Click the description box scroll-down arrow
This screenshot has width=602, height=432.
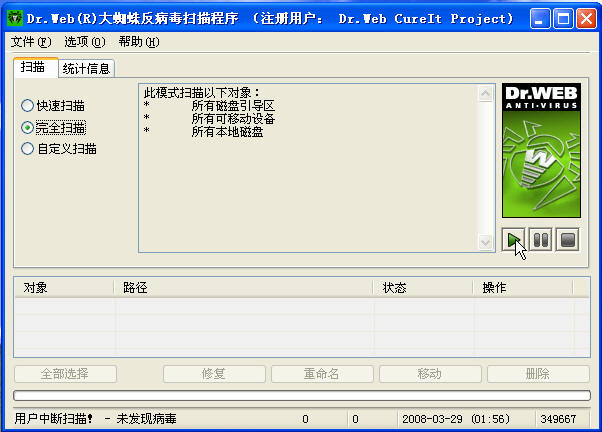click(x=485, y=242)
